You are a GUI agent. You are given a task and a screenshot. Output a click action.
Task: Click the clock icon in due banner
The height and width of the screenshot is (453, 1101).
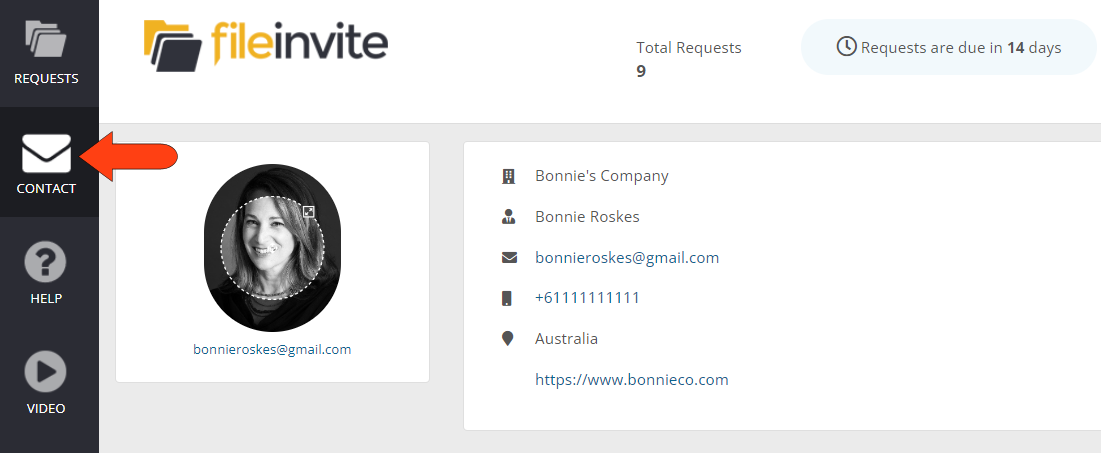pyautogui.click(x=846, y=47)
